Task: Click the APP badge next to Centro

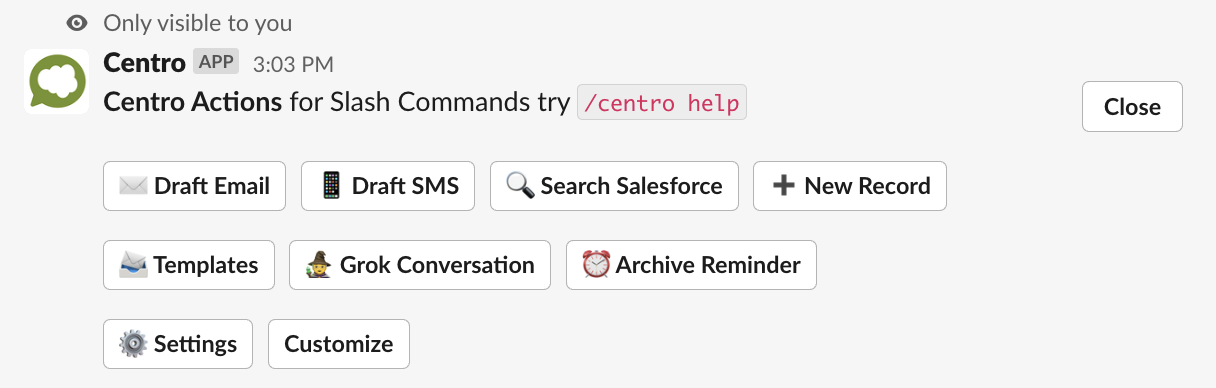Action: pyautogui.click(x=216, y=62)
